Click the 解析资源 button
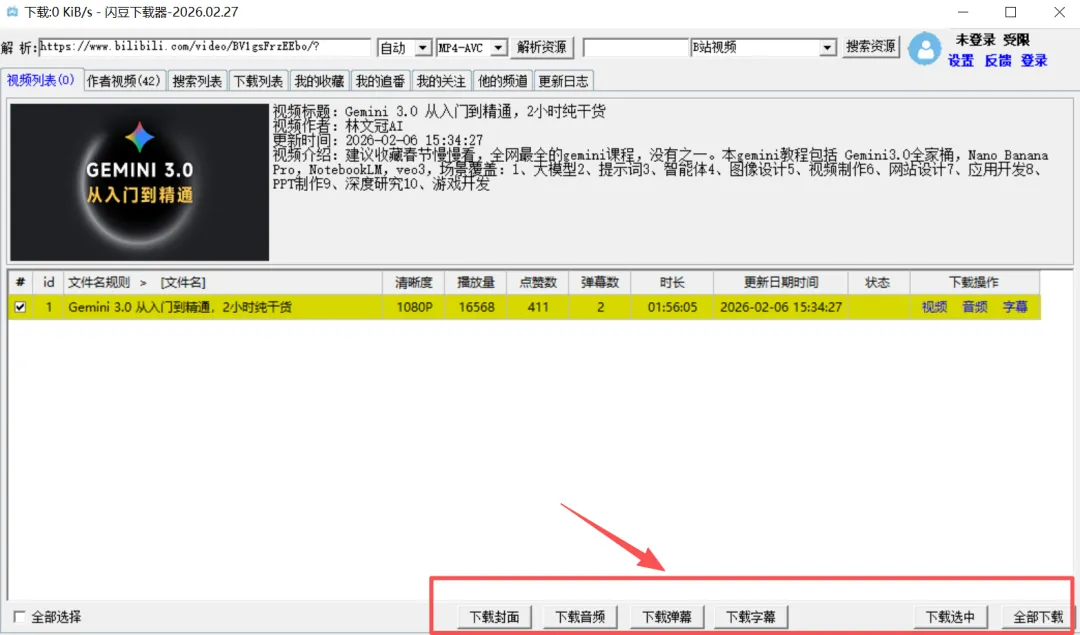Screen dimensions: 1080x635 click(542, 47)
